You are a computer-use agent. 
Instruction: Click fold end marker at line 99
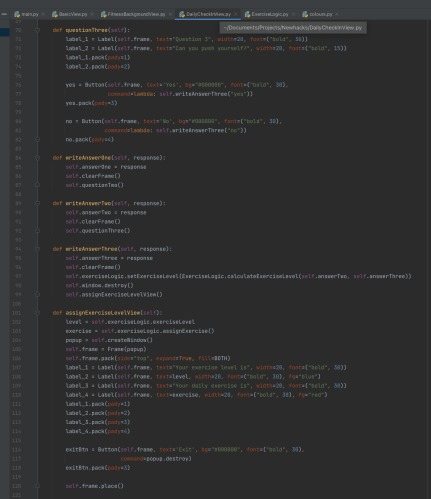tap(37, 294)
